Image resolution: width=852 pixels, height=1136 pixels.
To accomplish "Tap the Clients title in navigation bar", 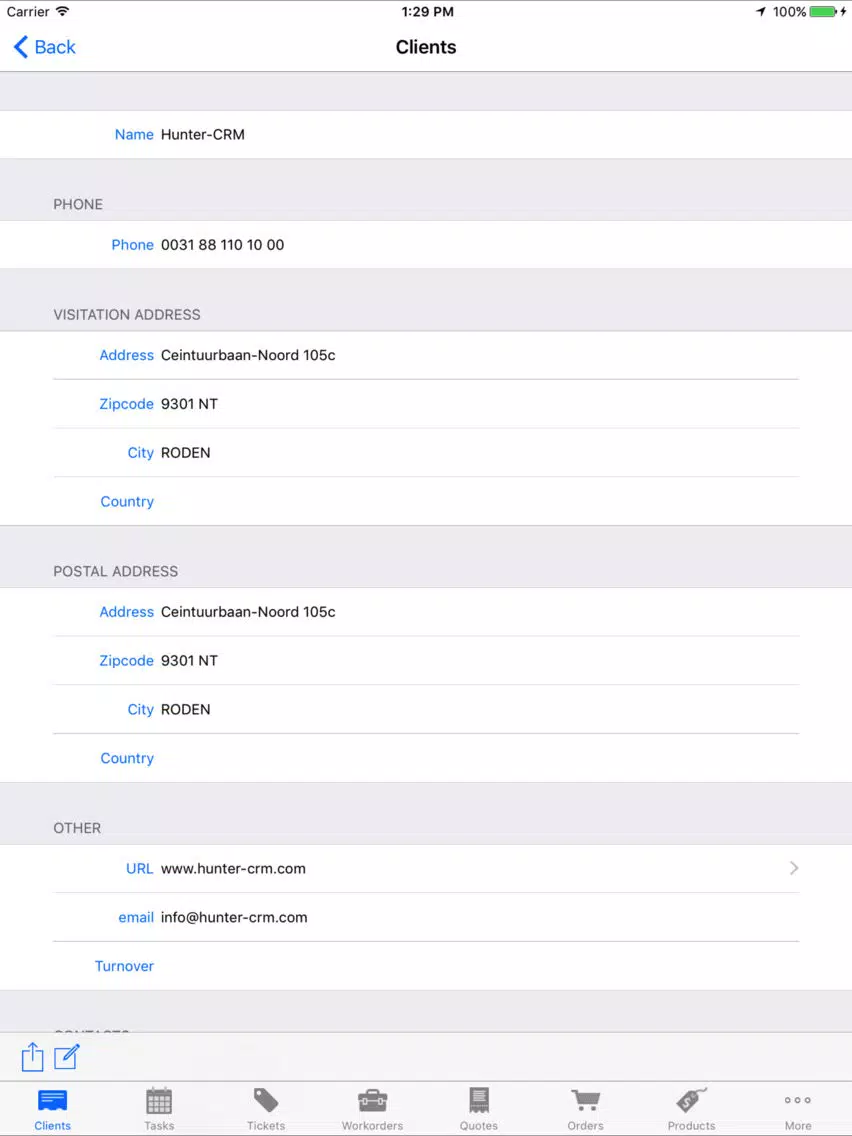I will pyautogui.click(x=426, y=47).
